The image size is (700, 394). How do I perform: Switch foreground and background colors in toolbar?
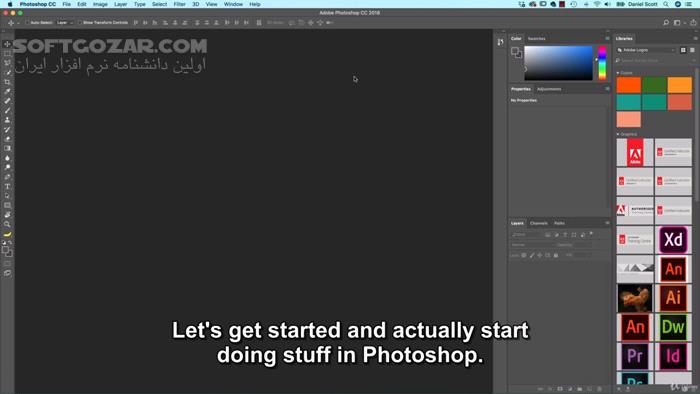pos(10,242)
